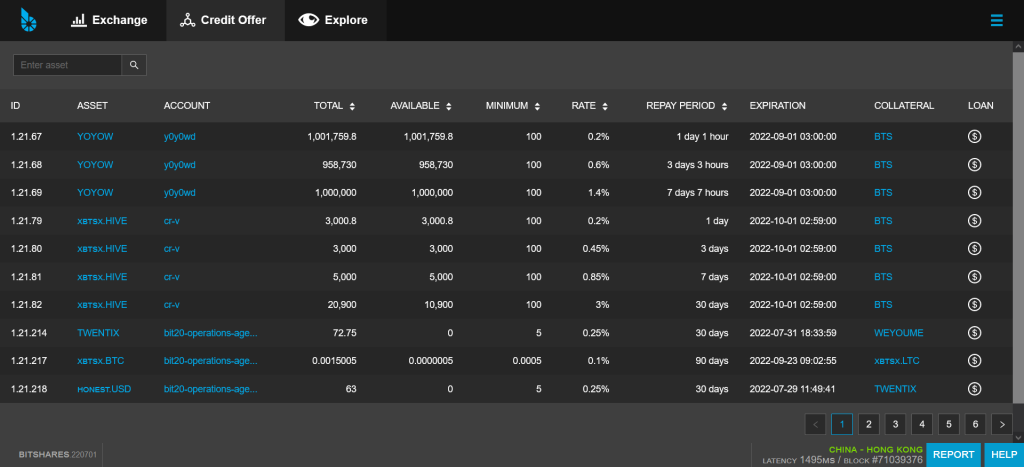
Task: Go to pagination page 3
Action: coord(895,425)
